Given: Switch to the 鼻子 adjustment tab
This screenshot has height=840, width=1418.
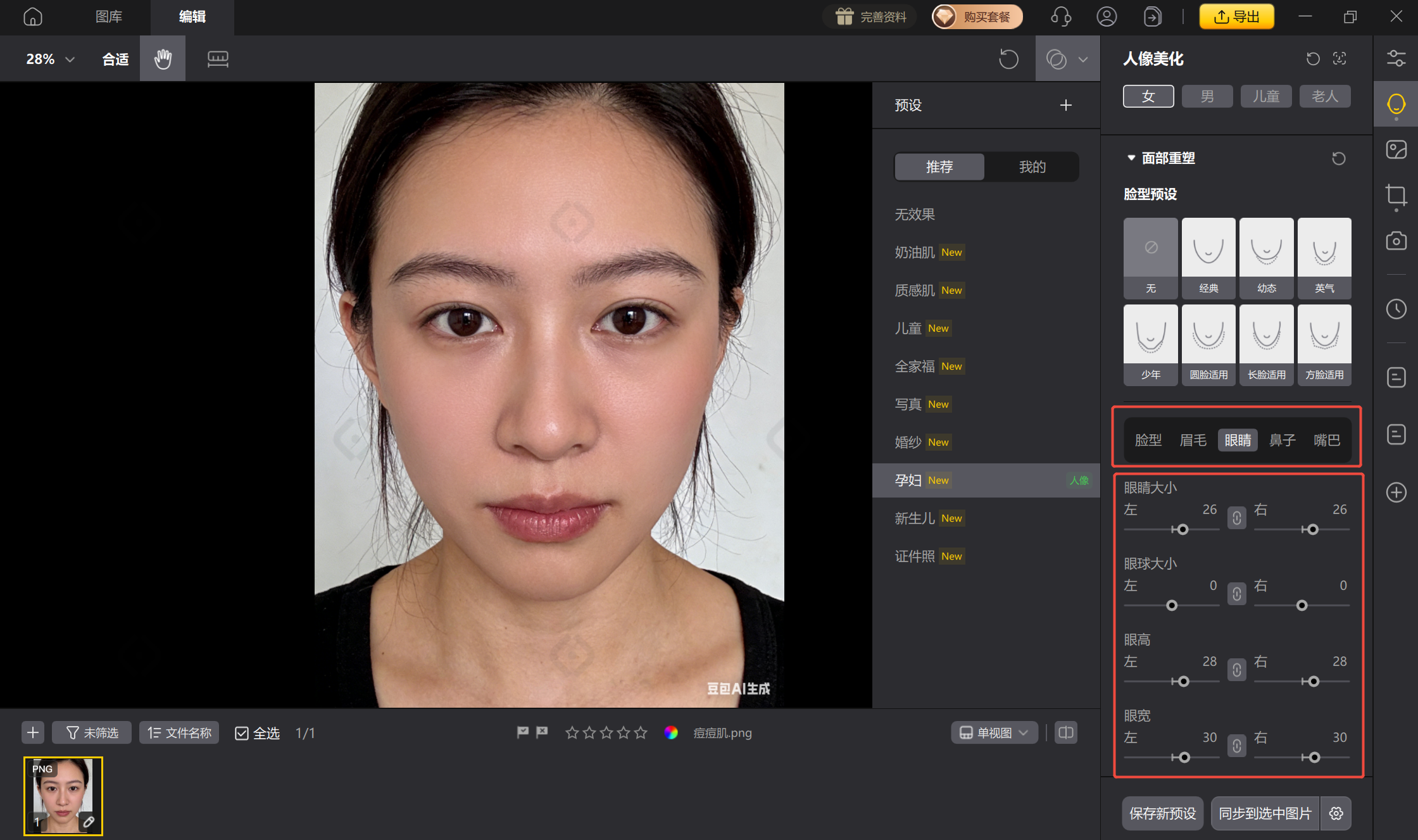Looking at the screenshot, I should pos(1283,439).
